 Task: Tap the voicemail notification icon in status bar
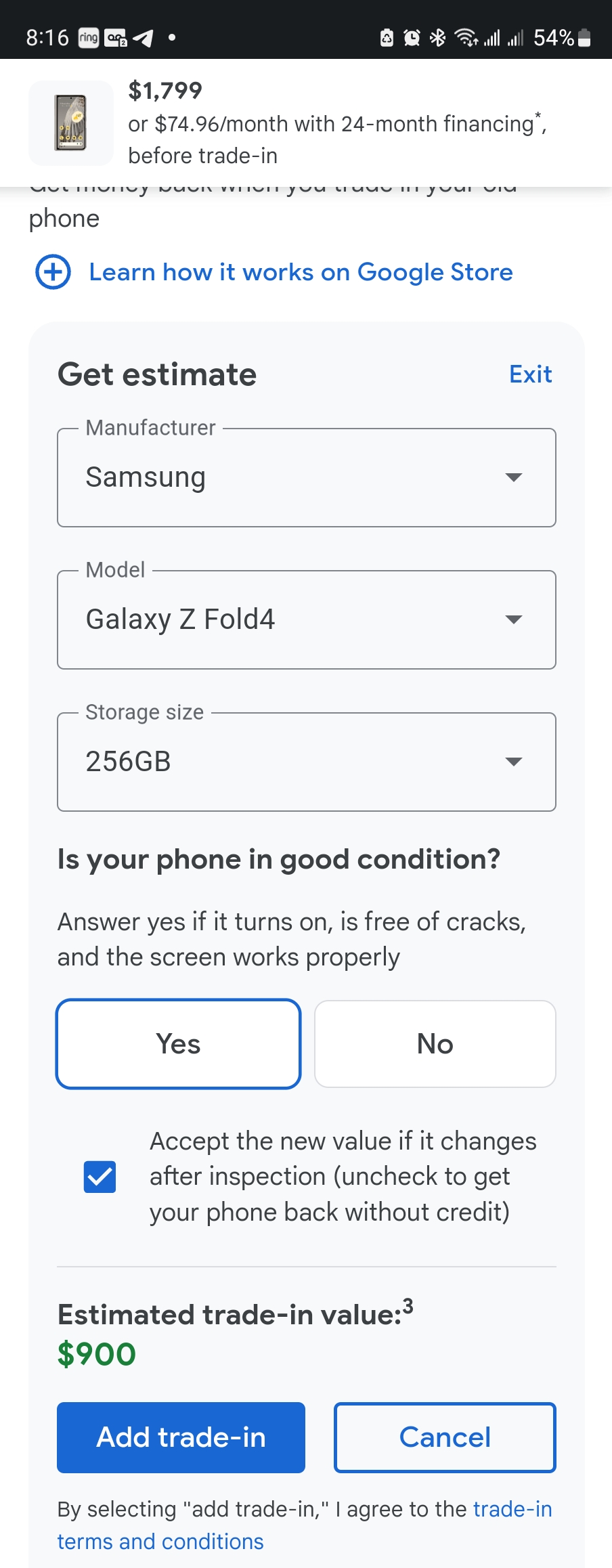(116, 38)
